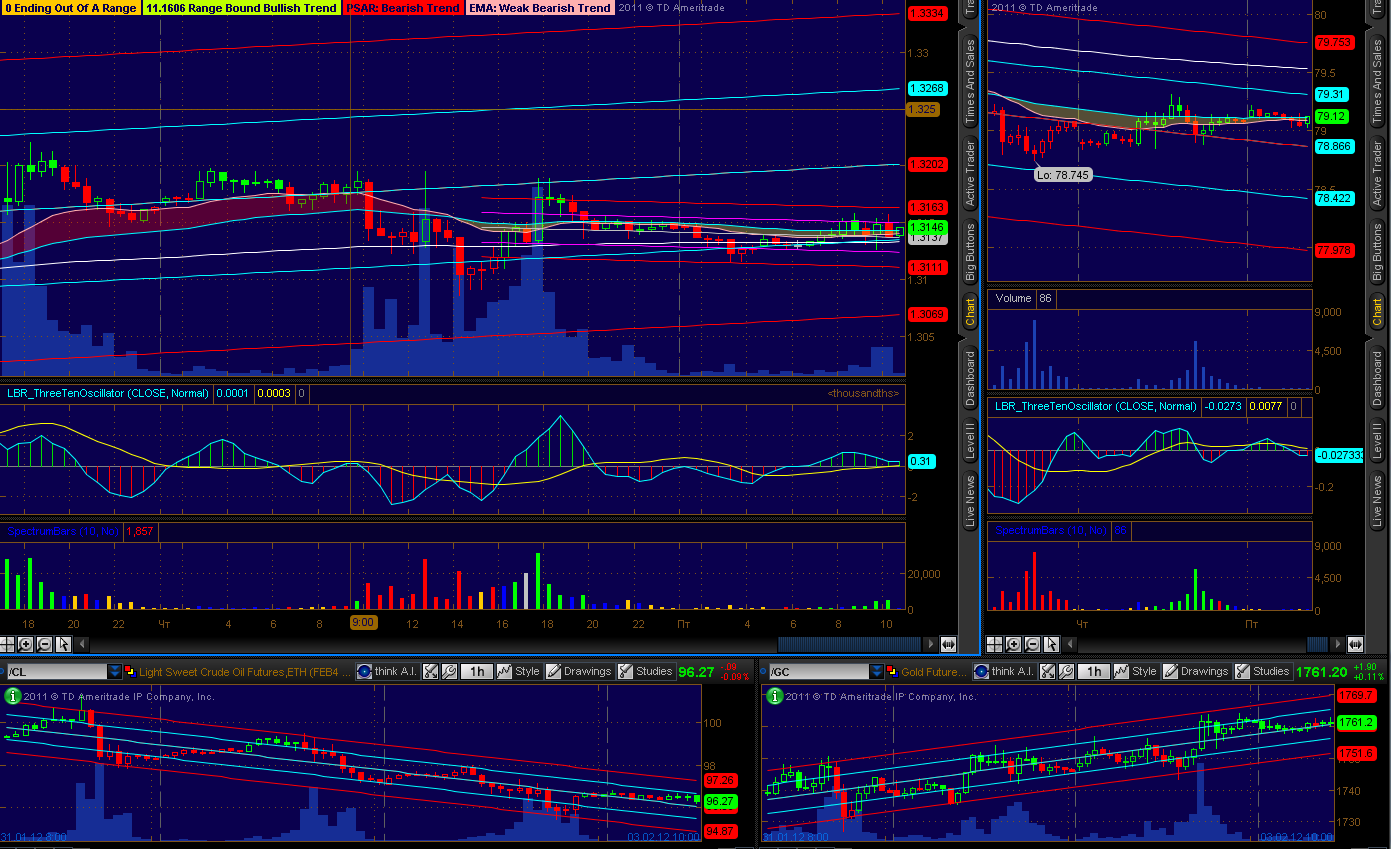The image size is (1391, 849).
Task: Click the color link icon beside /CL symbol
Action: [130, 671]
